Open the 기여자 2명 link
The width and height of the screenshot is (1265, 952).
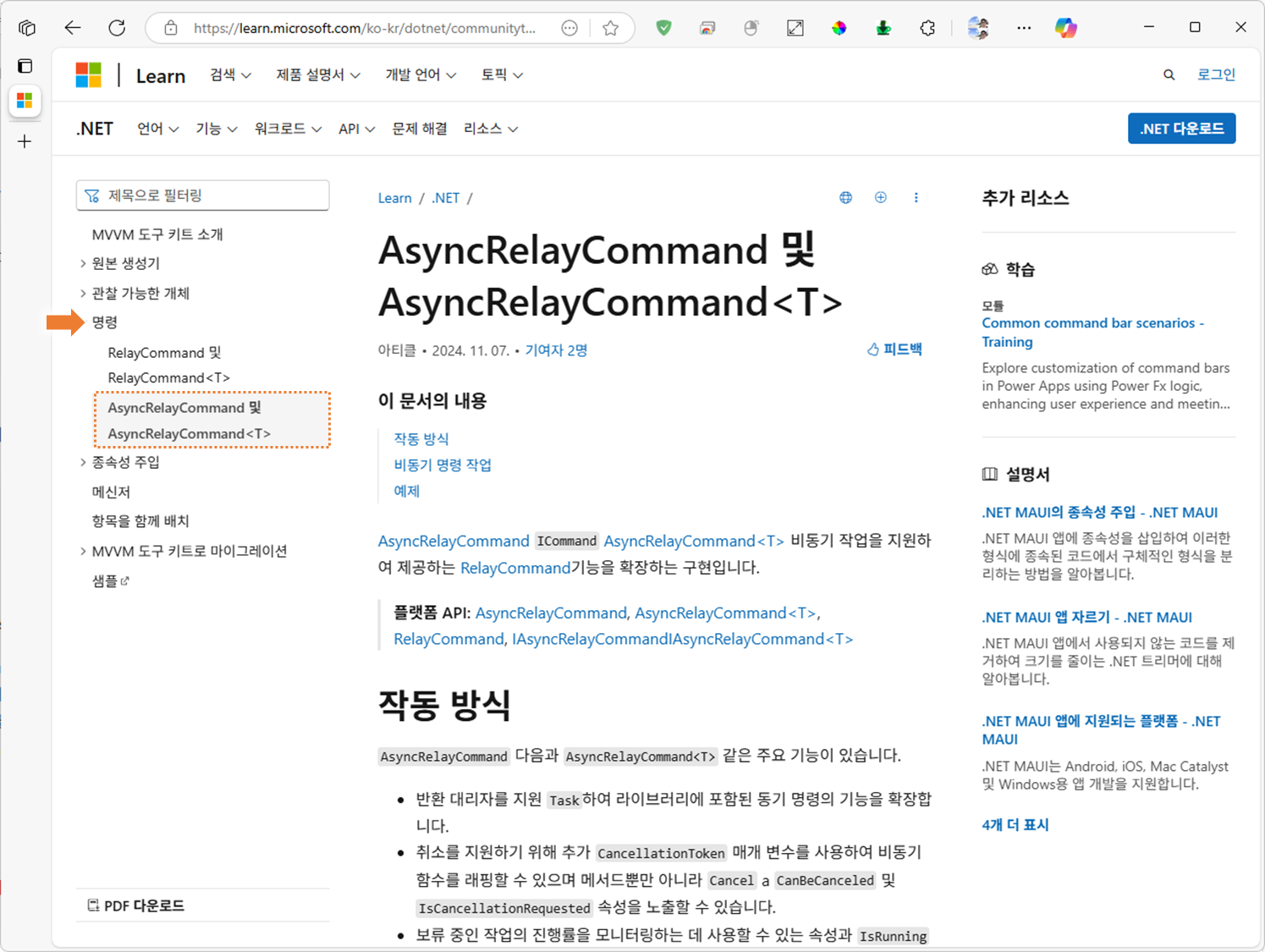[556, 350]
